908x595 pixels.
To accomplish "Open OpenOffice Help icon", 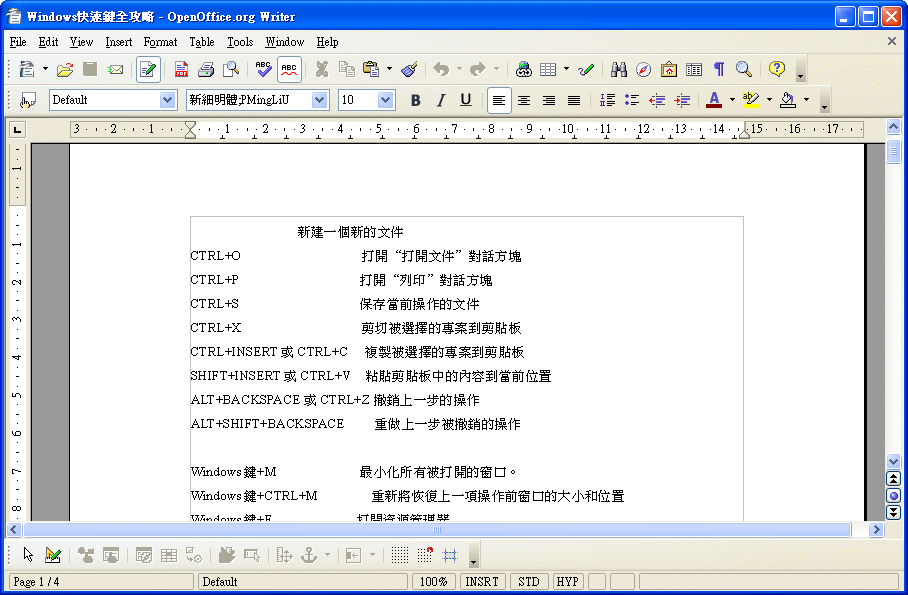I will pyautogui.click(x=777, y=70).
